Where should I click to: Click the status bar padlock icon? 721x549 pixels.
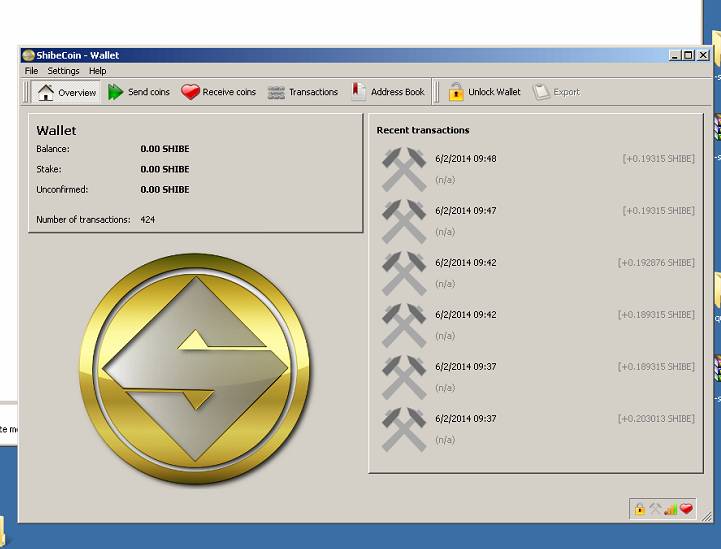639,509
